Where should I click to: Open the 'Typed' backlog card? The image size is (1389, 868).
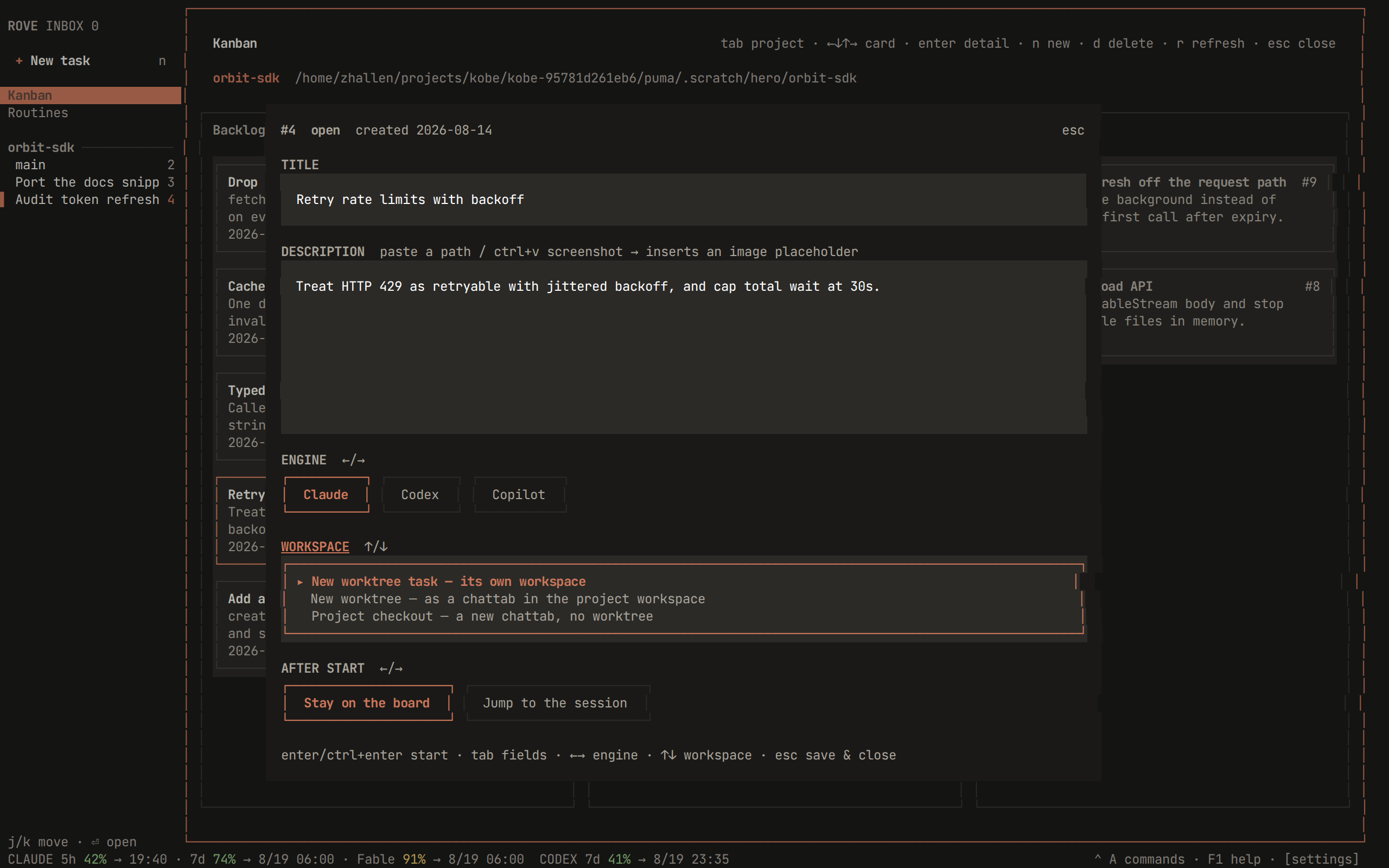click(241, 416)
